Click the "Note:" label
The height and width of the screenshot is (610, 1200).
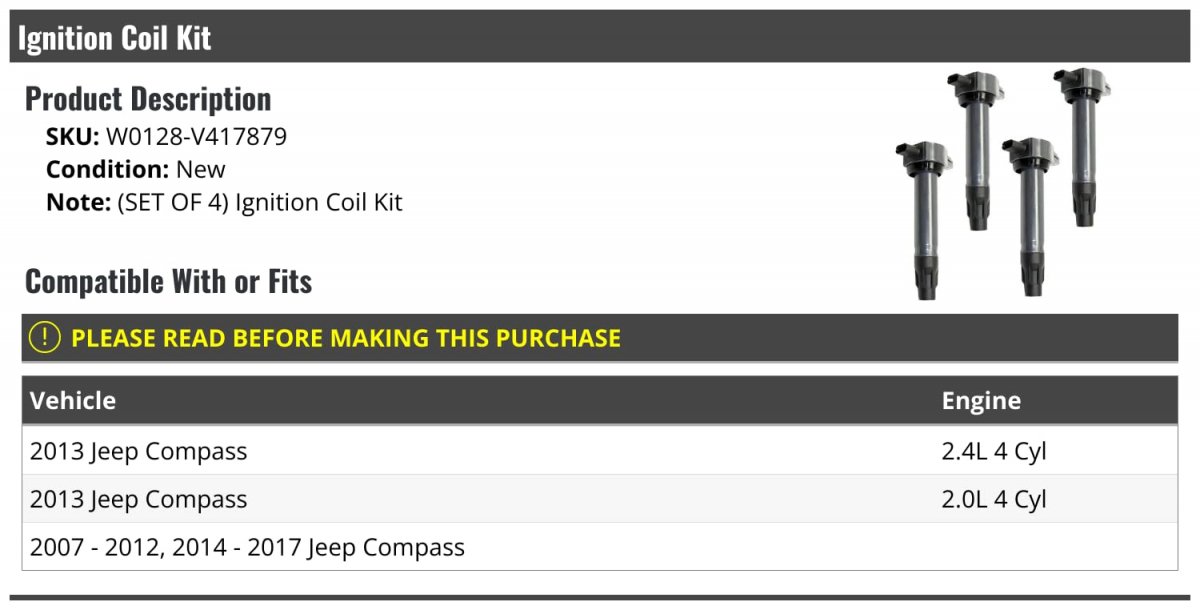(x=78, y=202)
